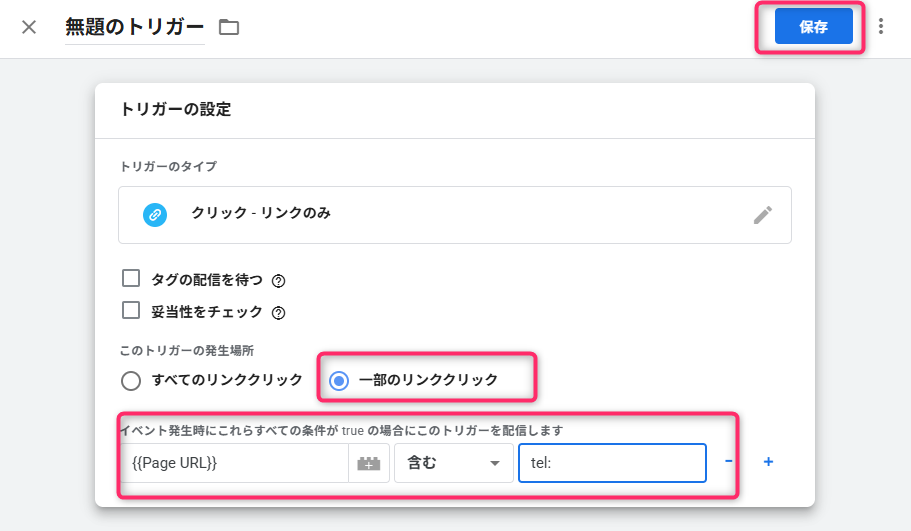This screenshot has height=531, width=911.
Task: Remove the condition row with minus button
Action: point(729,462)
